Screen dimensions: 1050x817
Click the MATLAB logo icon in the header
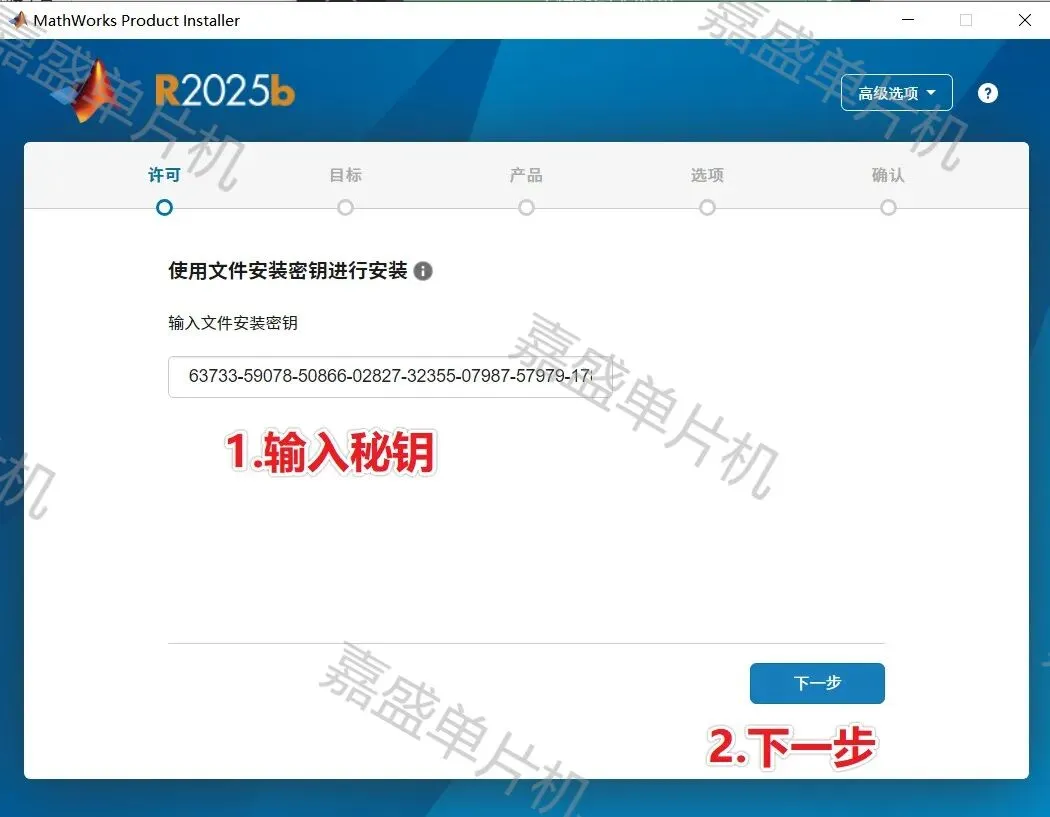click(88, 91)
